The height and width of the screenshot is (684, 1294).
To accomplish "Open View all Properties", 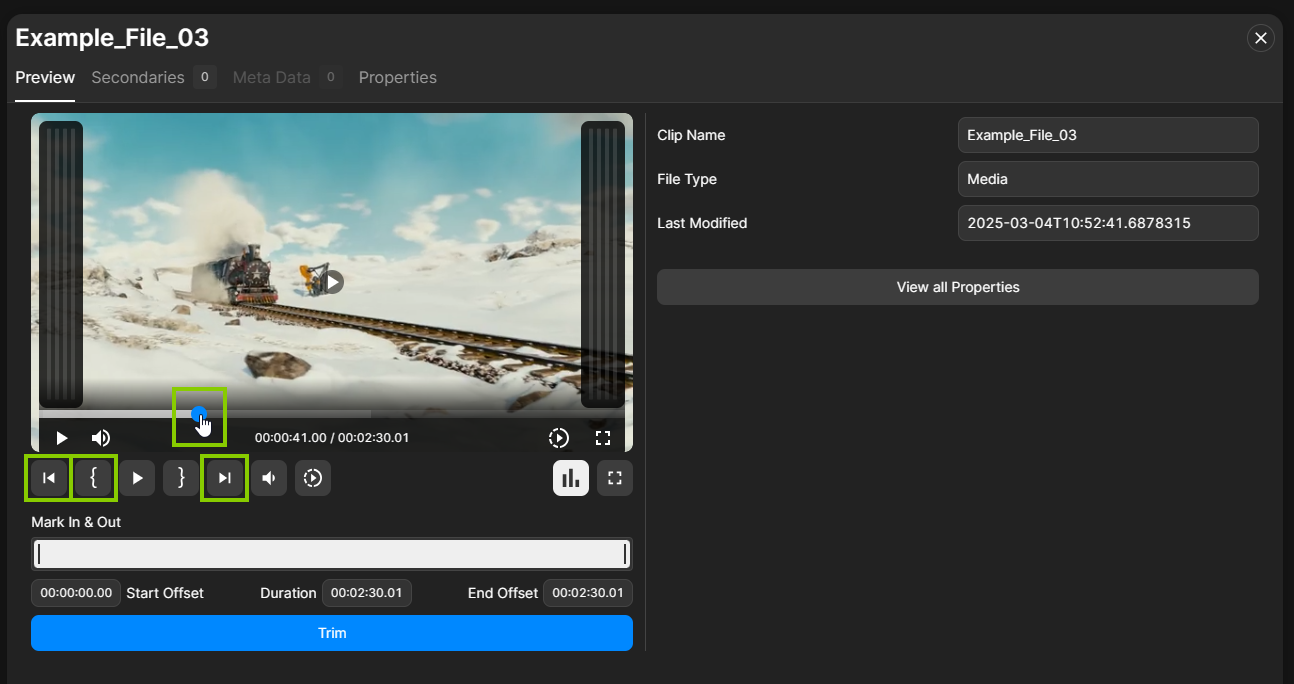I will 957,287.
